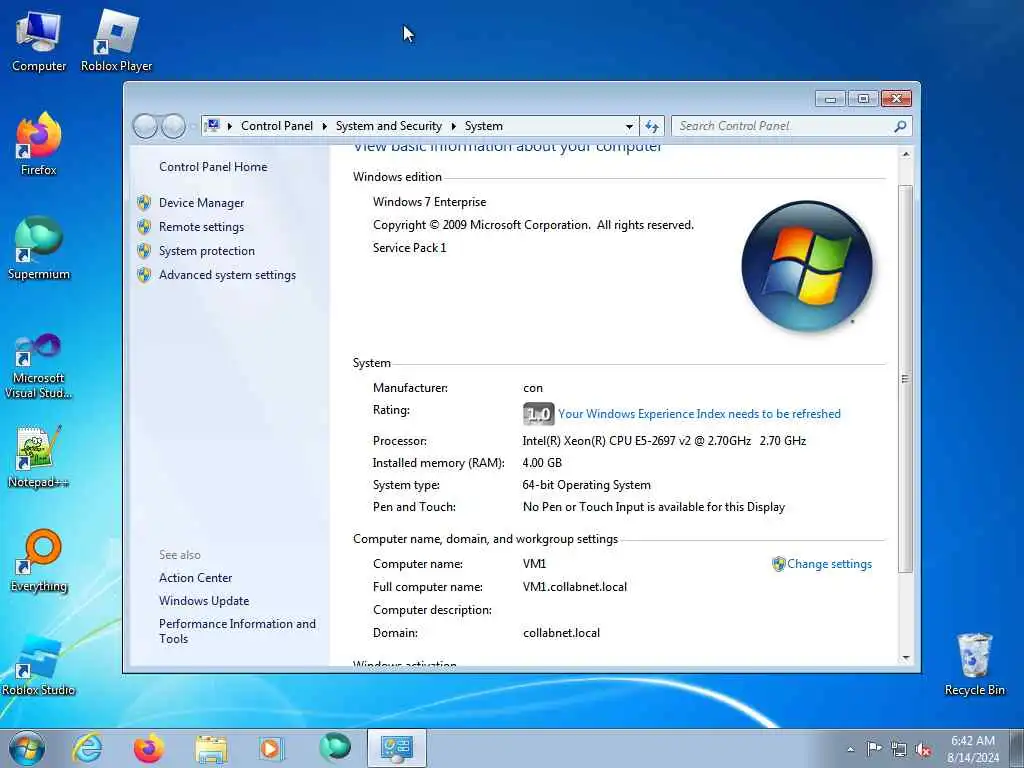This screenshot has height=768, width=1024.
Task: Select the System Control Panel taskbar button
Action: [x=396, y=748]
